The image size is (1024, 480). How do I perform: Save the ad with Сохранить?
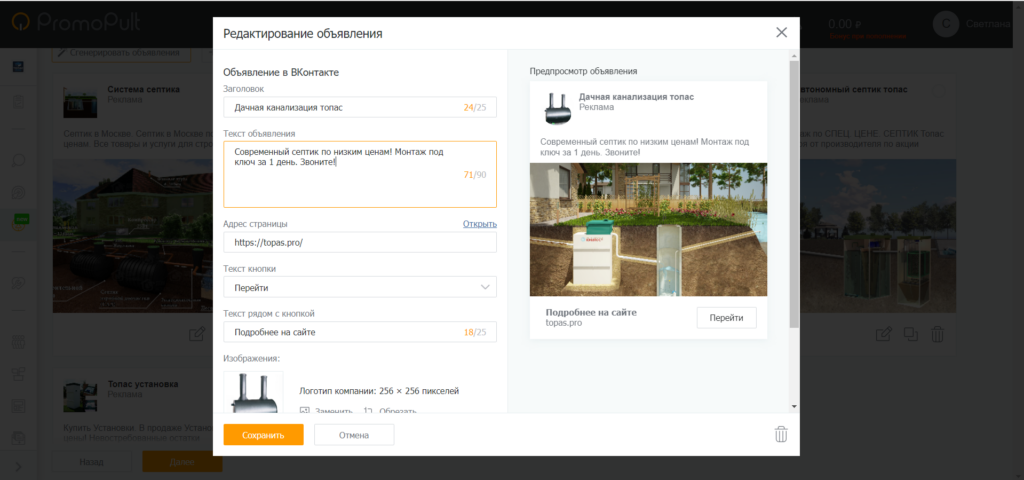(x=263, y=435)
